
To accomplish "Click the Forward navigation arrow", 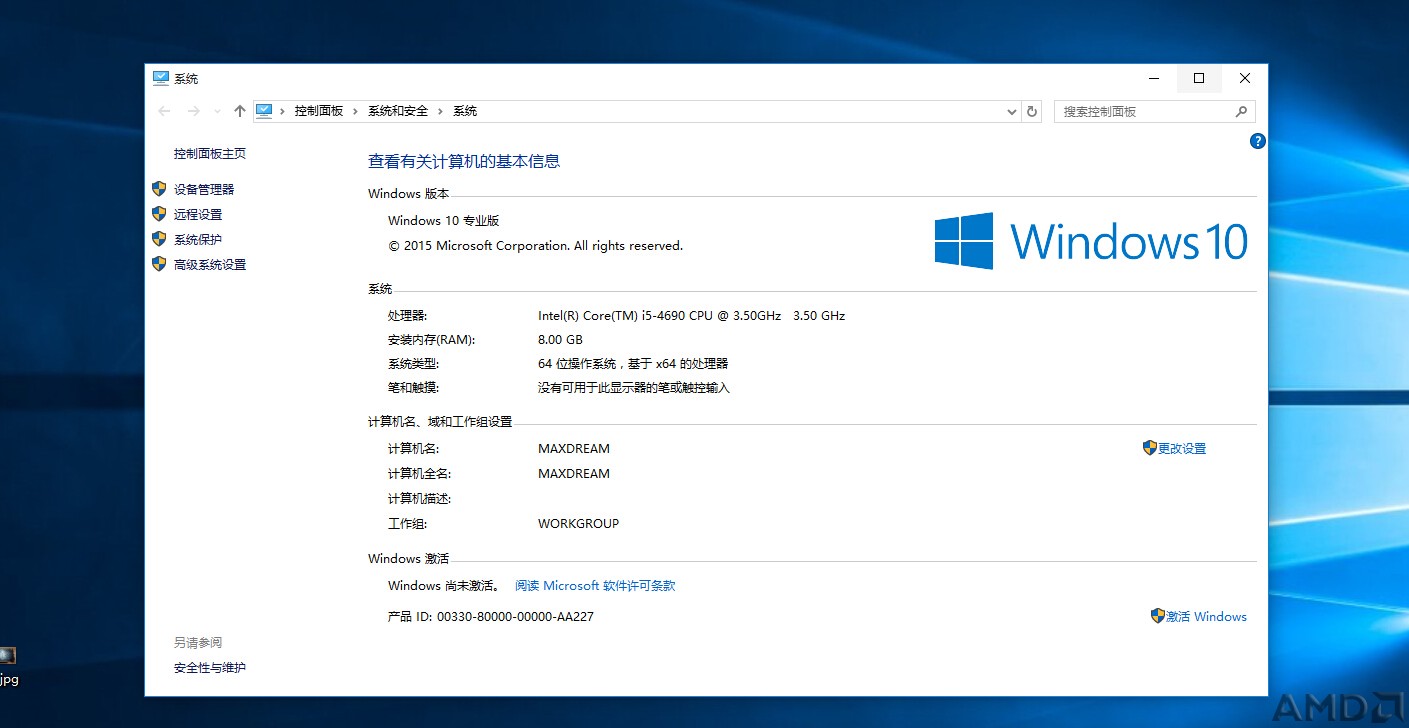I will [x=193, y=111].
